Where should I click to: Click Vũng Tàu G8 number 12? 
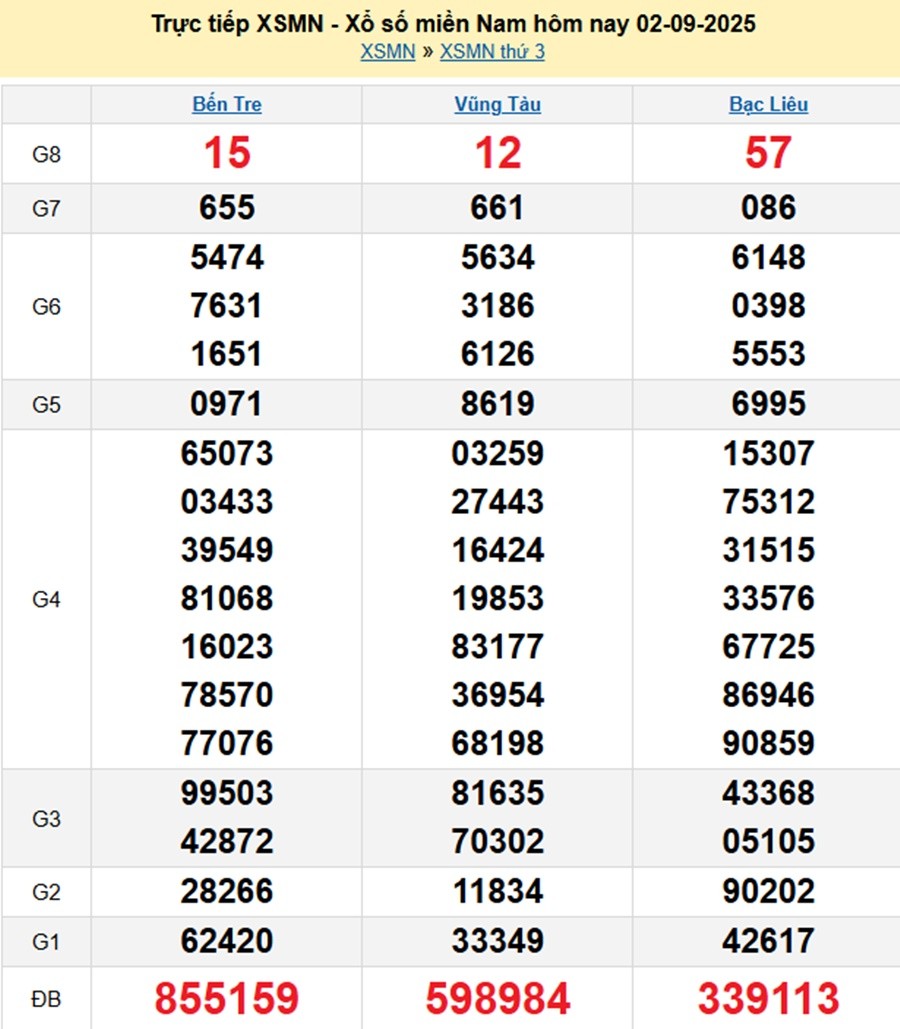pyautogui.click(x=497, y=154)
